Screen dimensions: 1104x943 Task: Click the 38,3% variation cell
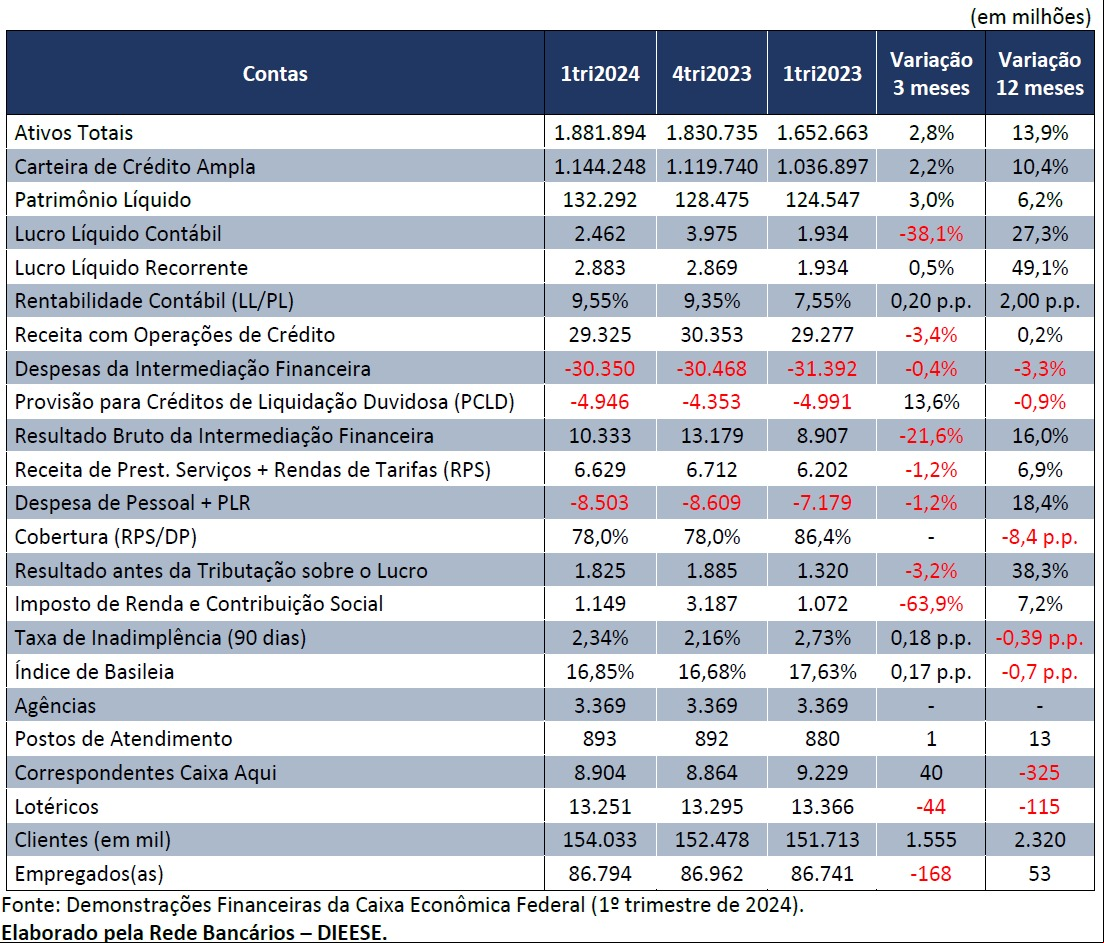coord(1039,570)
